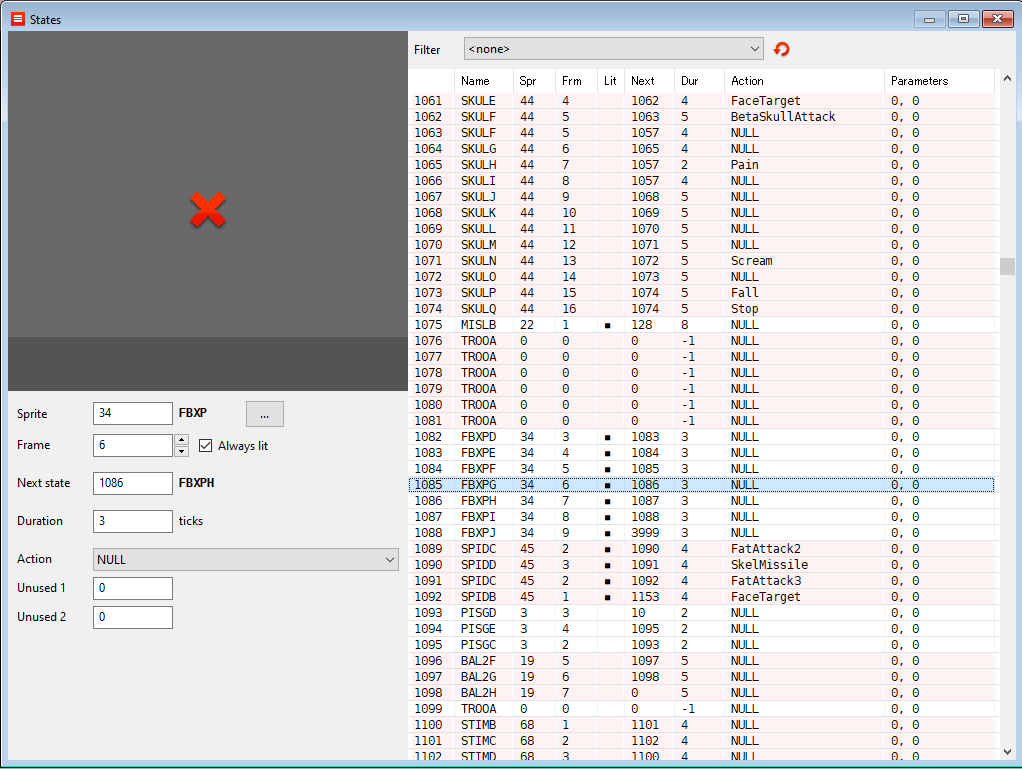Select state row 1096 BAL2F
This screenshot has width=1022, height=769.
[x=701, y=660]
